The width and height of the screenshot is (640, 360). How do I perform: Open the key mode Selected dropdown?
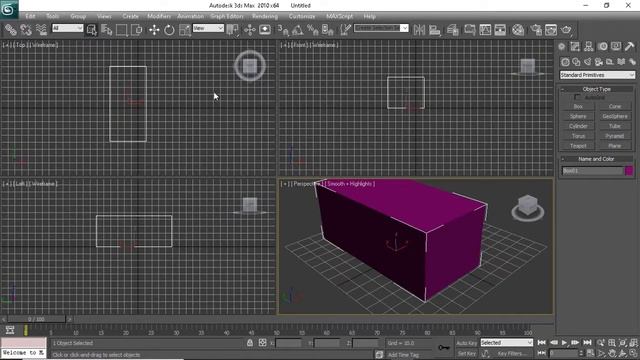point(507,343)
